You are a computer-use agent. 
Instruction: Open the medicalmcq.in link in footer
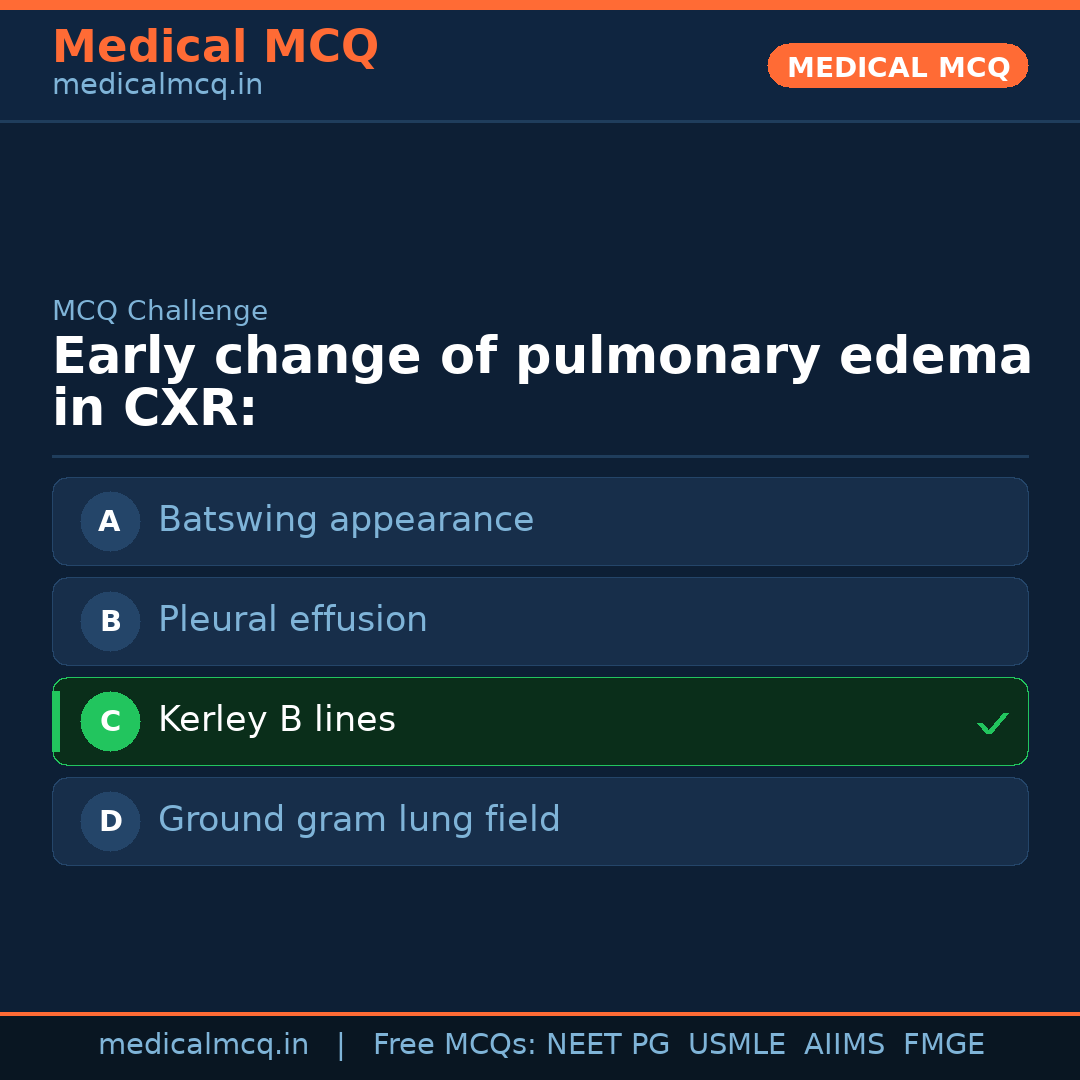click(203, 1045)
